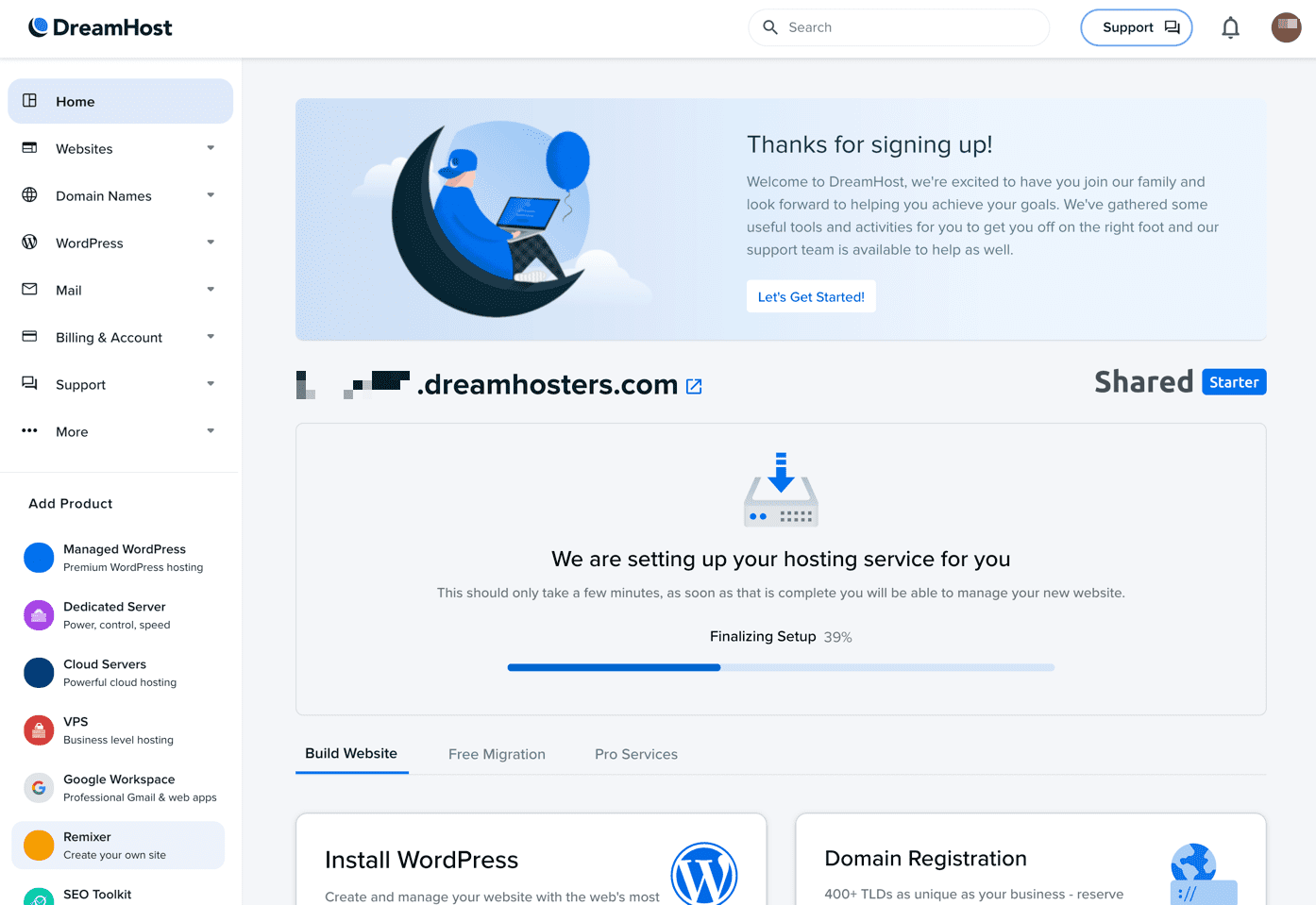The width and height of the screenshot is (1316, 905).
Task: Switch to the Build Website tab
Action: click(x=351, y=753)
